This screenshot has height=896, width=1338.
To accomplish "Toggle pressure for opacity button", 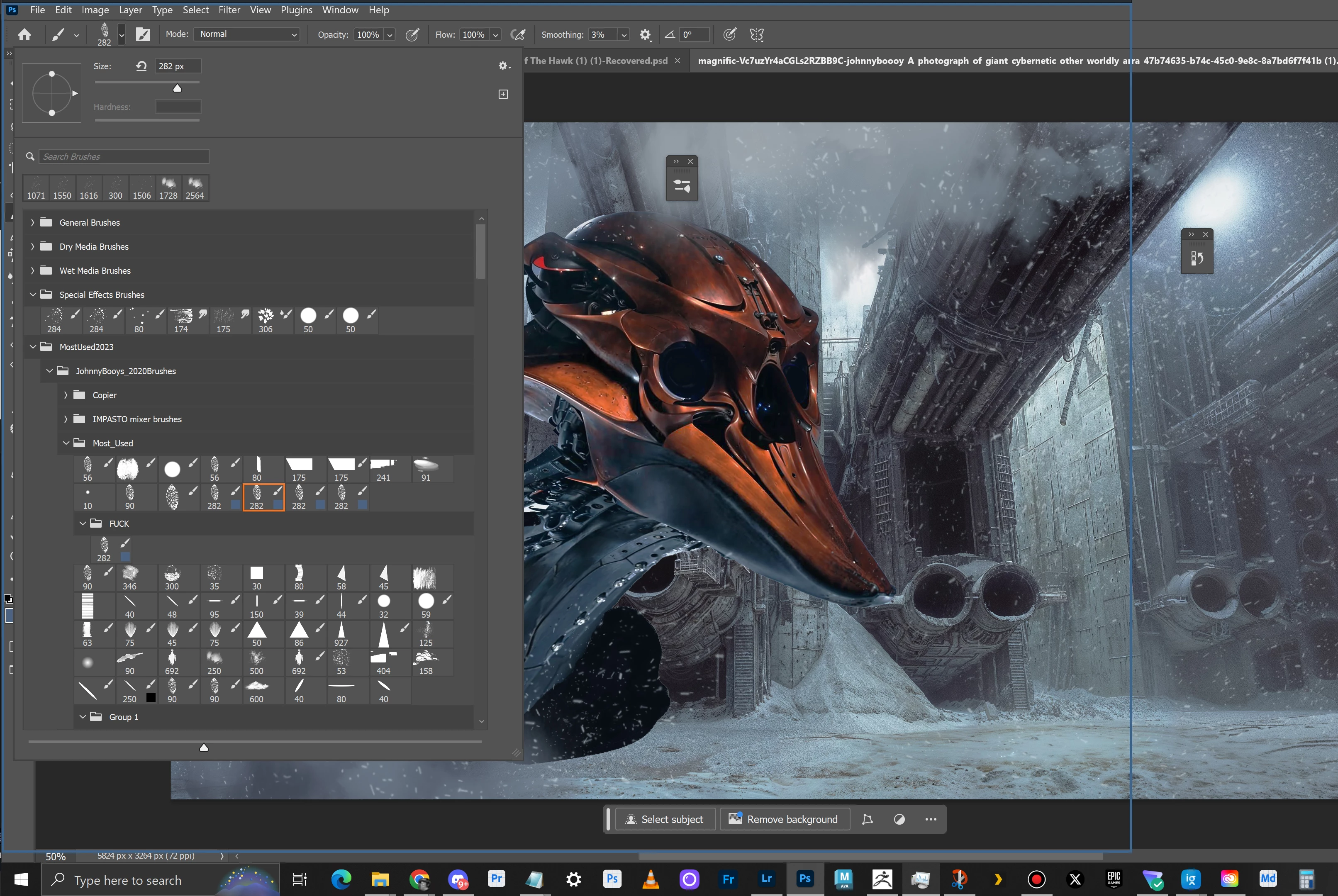I will [412, 35].
